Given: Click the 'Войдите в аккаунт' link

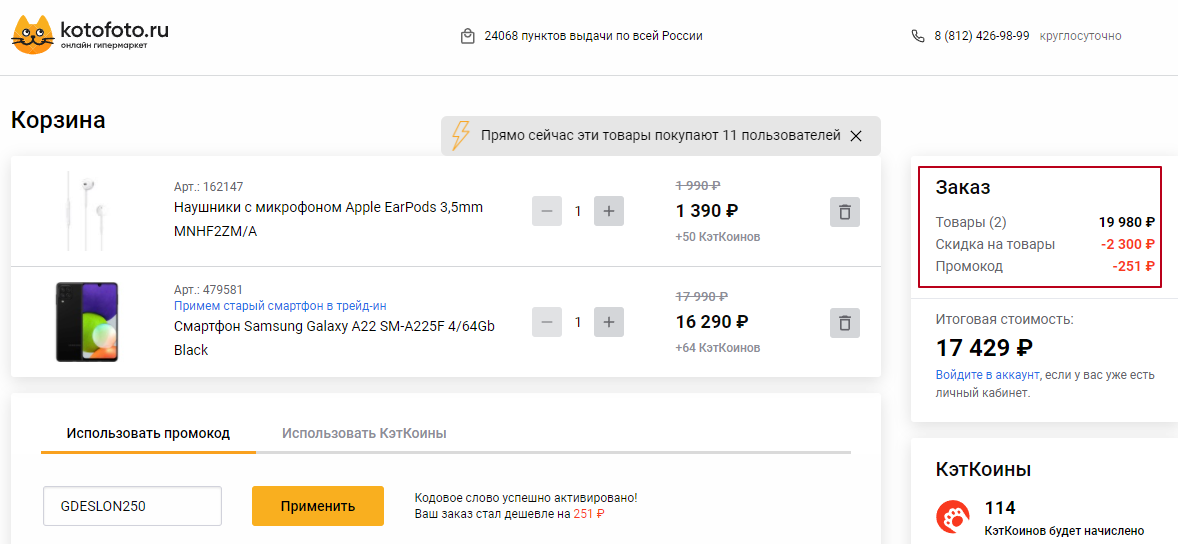Looking at the screenshot, I should 987,375.
